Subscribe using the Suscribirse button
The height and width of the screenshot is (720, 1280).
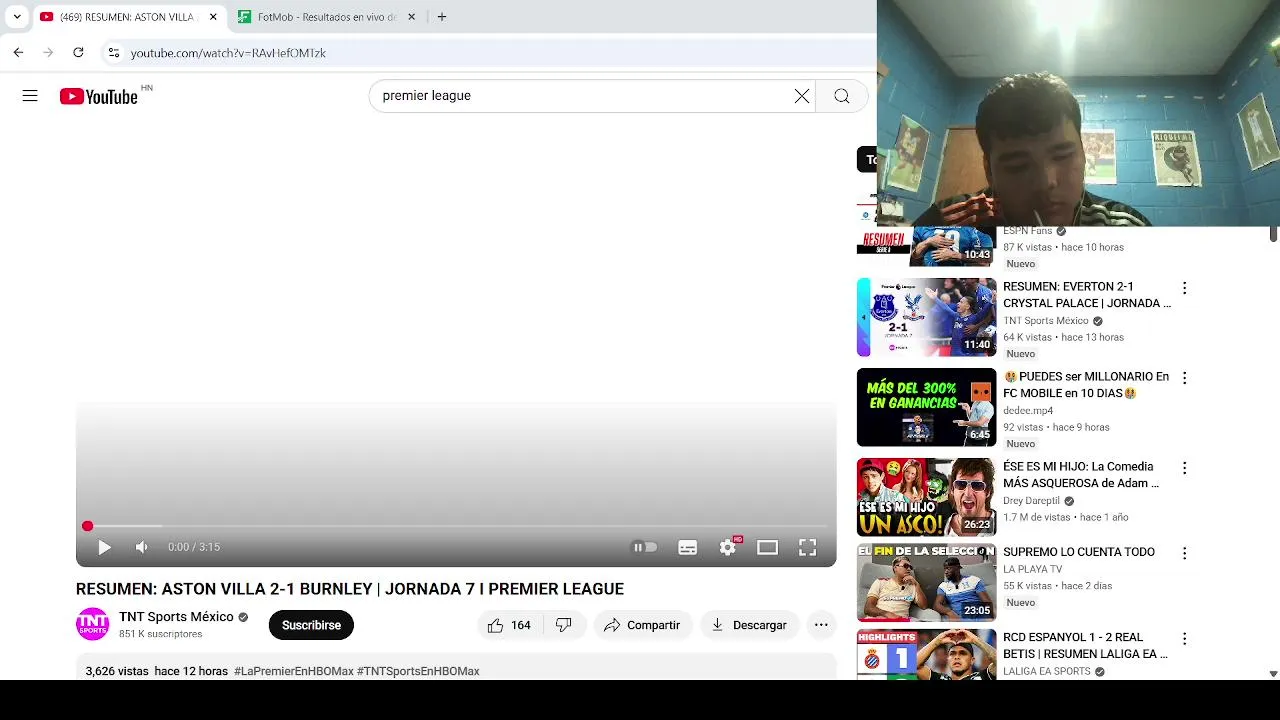coord(311,625)
